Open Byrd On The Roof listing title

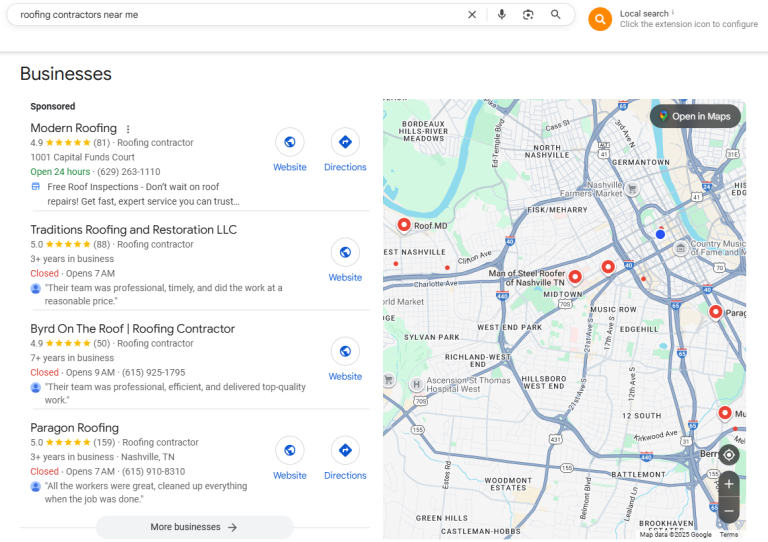pos(132,329)
